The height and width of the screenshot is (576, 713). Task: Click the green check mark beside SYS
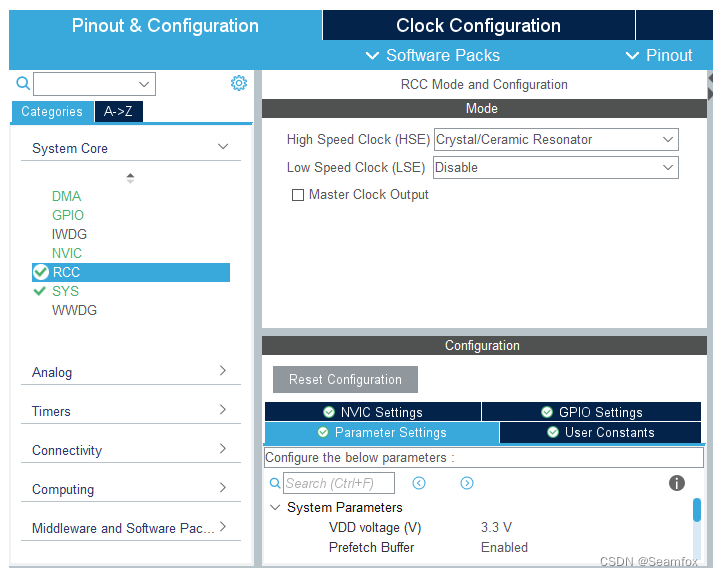tap(40, 291)
